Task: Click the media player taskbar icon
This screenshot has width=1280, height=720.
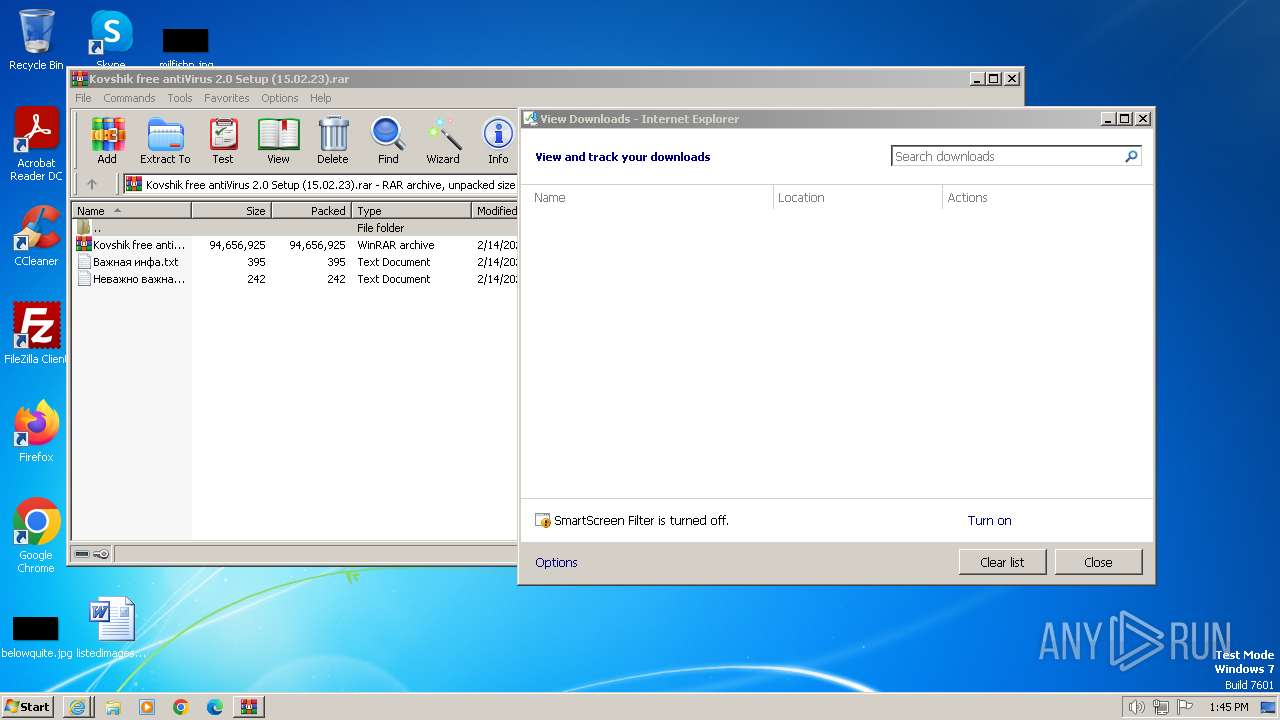Action: pyautogui.click(x=147, y=707)
